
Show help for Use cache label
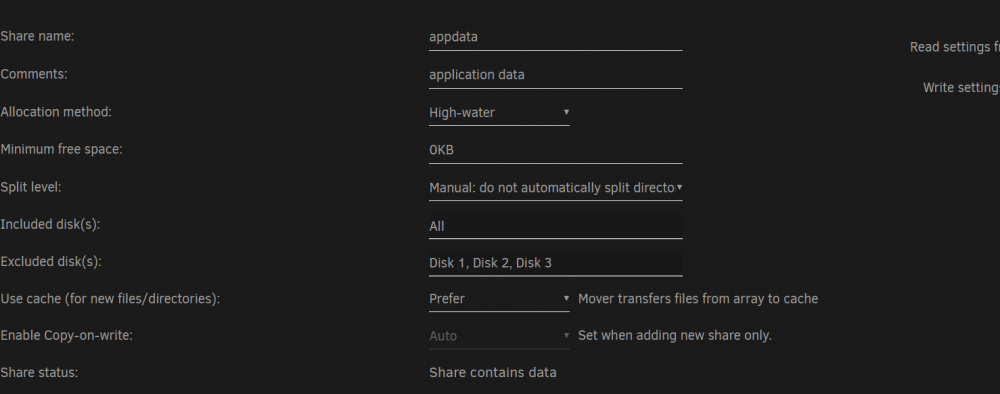coord(110,298)
